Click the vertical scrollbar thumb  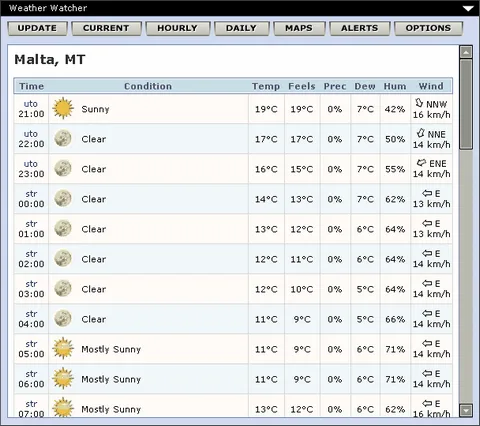466,104
